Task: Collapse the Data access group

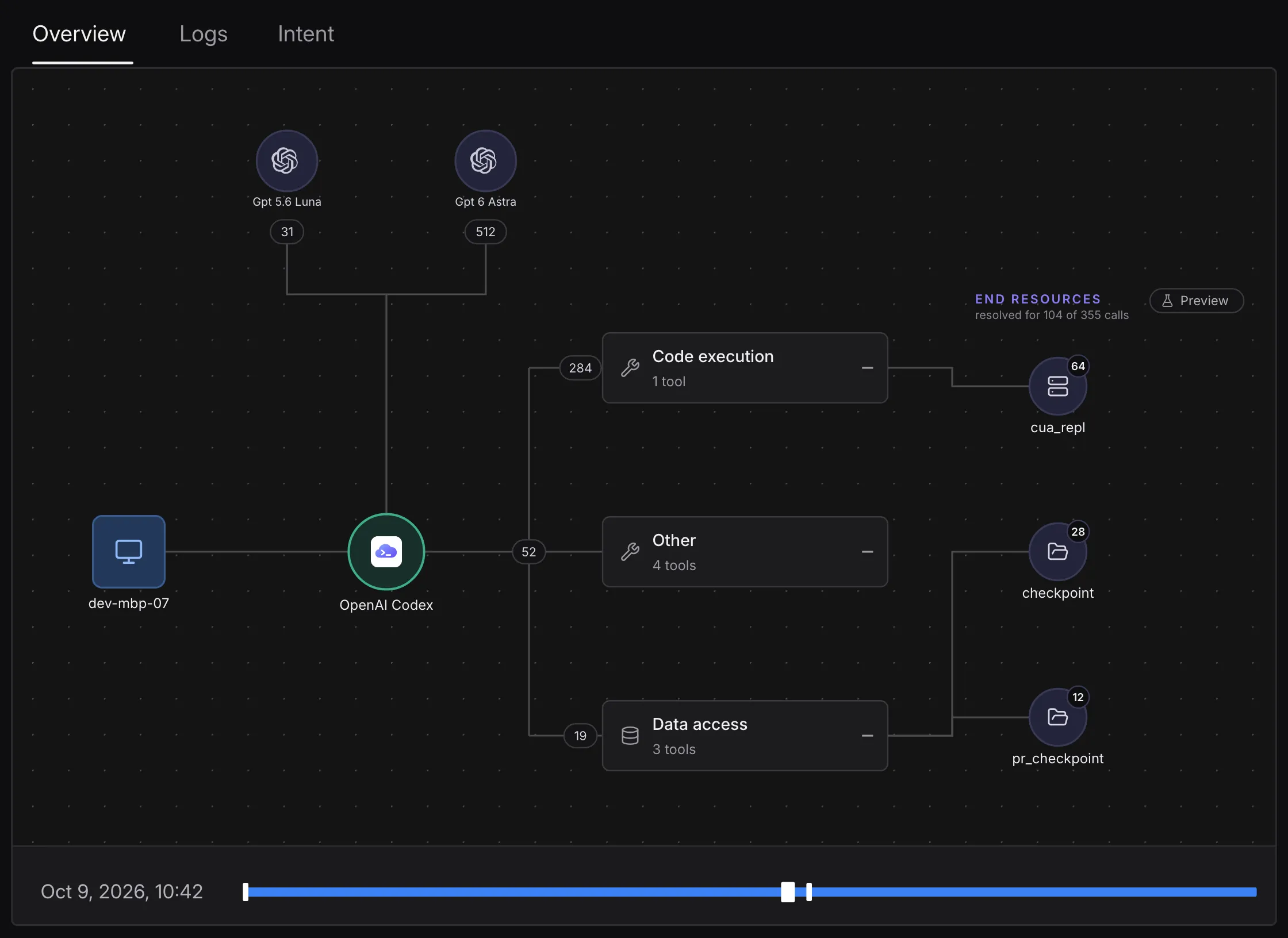Action: click(x=867, y=736)
